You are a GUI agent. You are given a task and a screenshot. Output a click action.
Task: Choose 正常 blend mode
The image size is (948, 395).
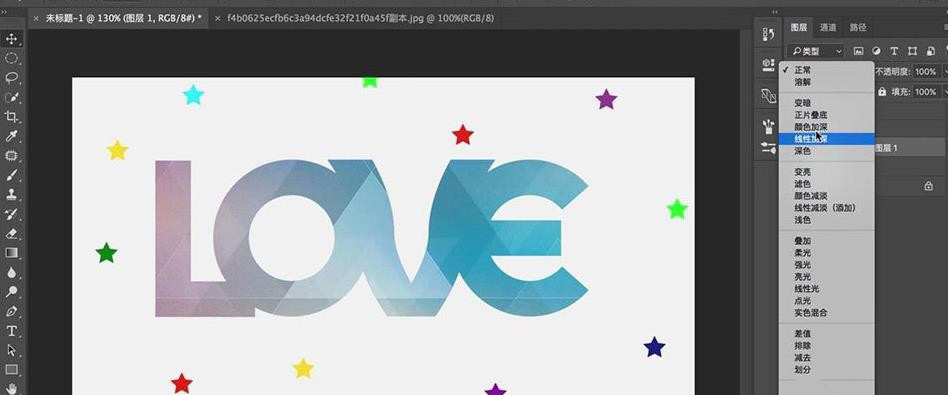[826, 70]
